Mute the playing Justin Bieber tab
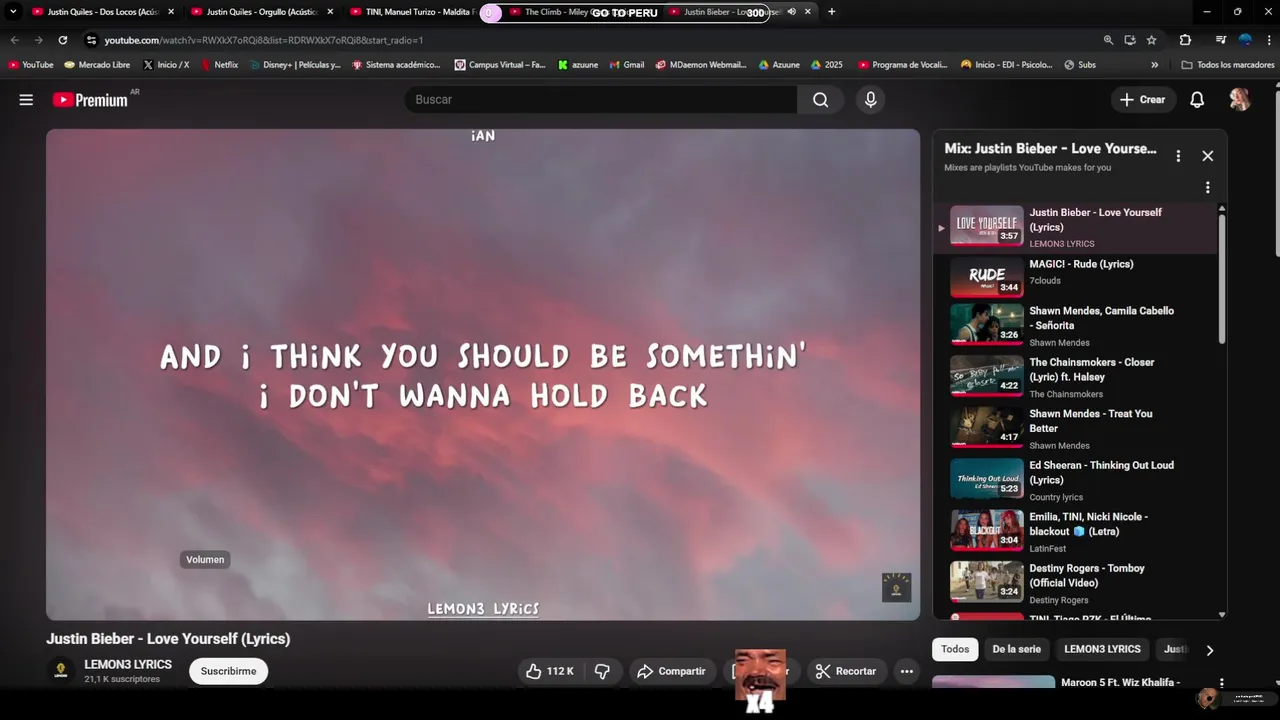The image size is (1280, 720). tap(791, 12)
